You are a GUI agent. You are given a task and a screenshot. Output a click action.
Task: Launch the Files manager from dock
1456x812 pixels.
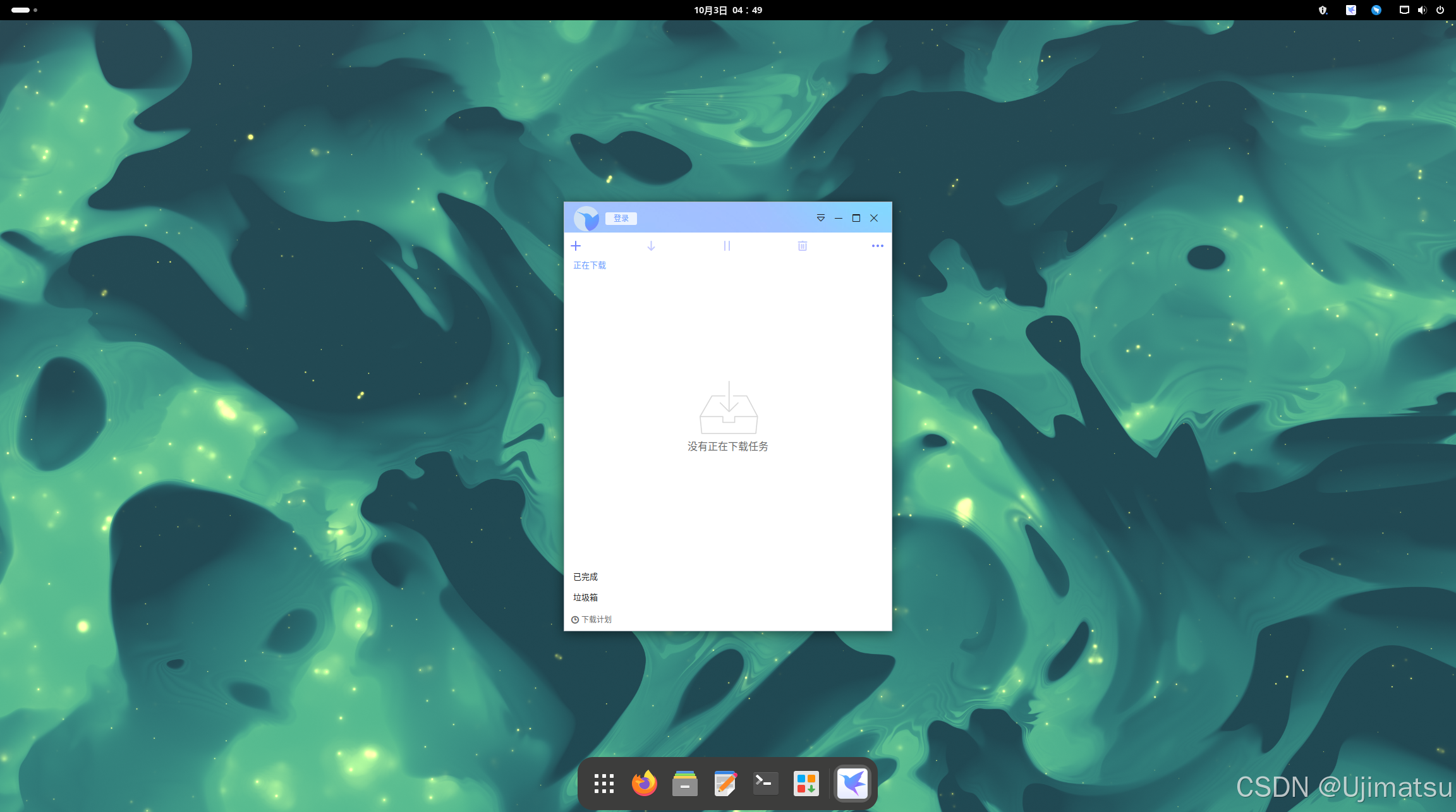coord(684,784)
